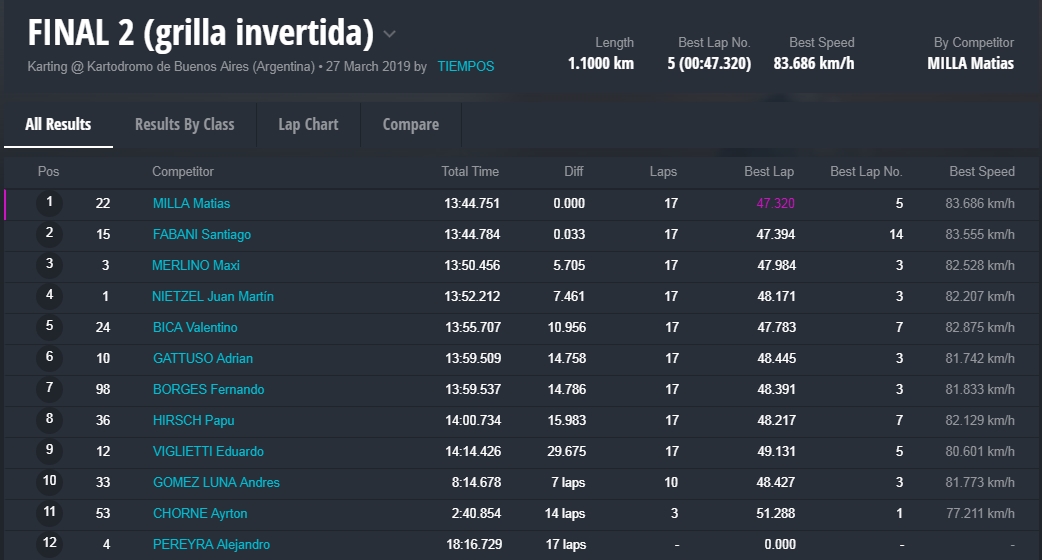Expand the FINAL 2 title dropdown chevron
Screen dimensions: 1042x560
pos(390,34)
